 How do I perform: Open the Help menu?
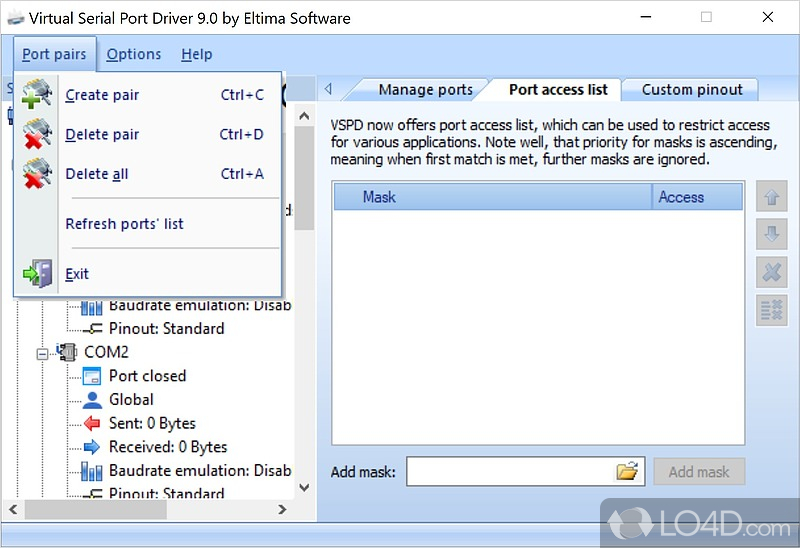[197, 54]
